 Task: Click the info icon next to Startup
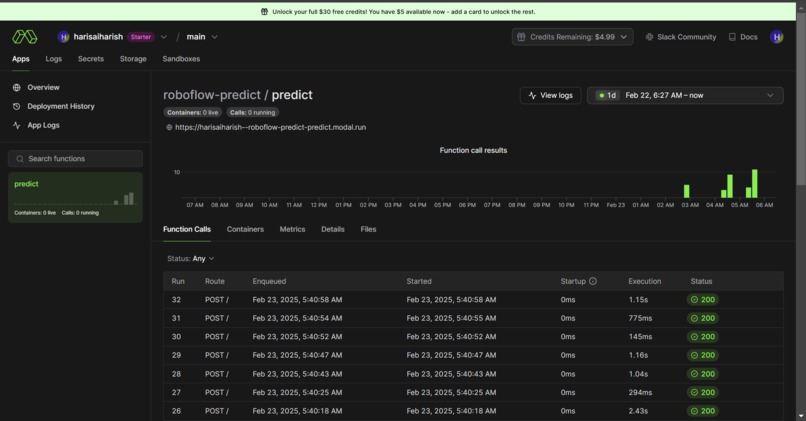[x=593, y=281]
